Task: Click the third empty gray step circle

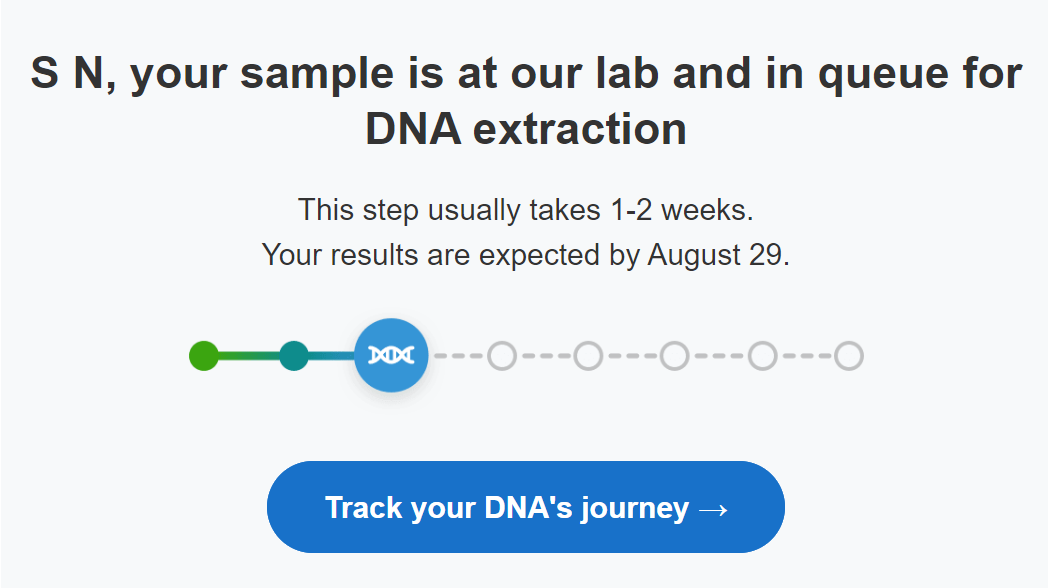Action: click(674, 355)
